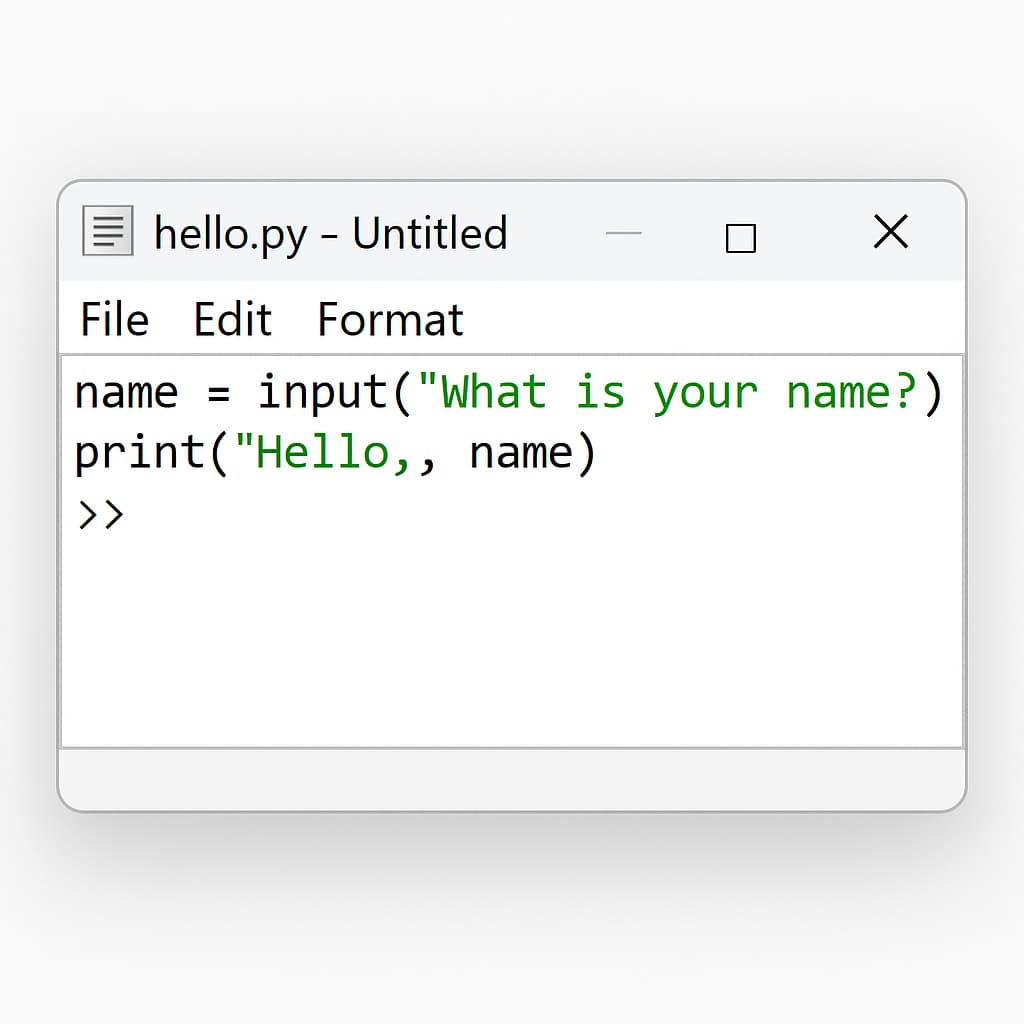1024x1024 pixels.
Task: Click the document icon in the title bar
Action: click(106, 232)
